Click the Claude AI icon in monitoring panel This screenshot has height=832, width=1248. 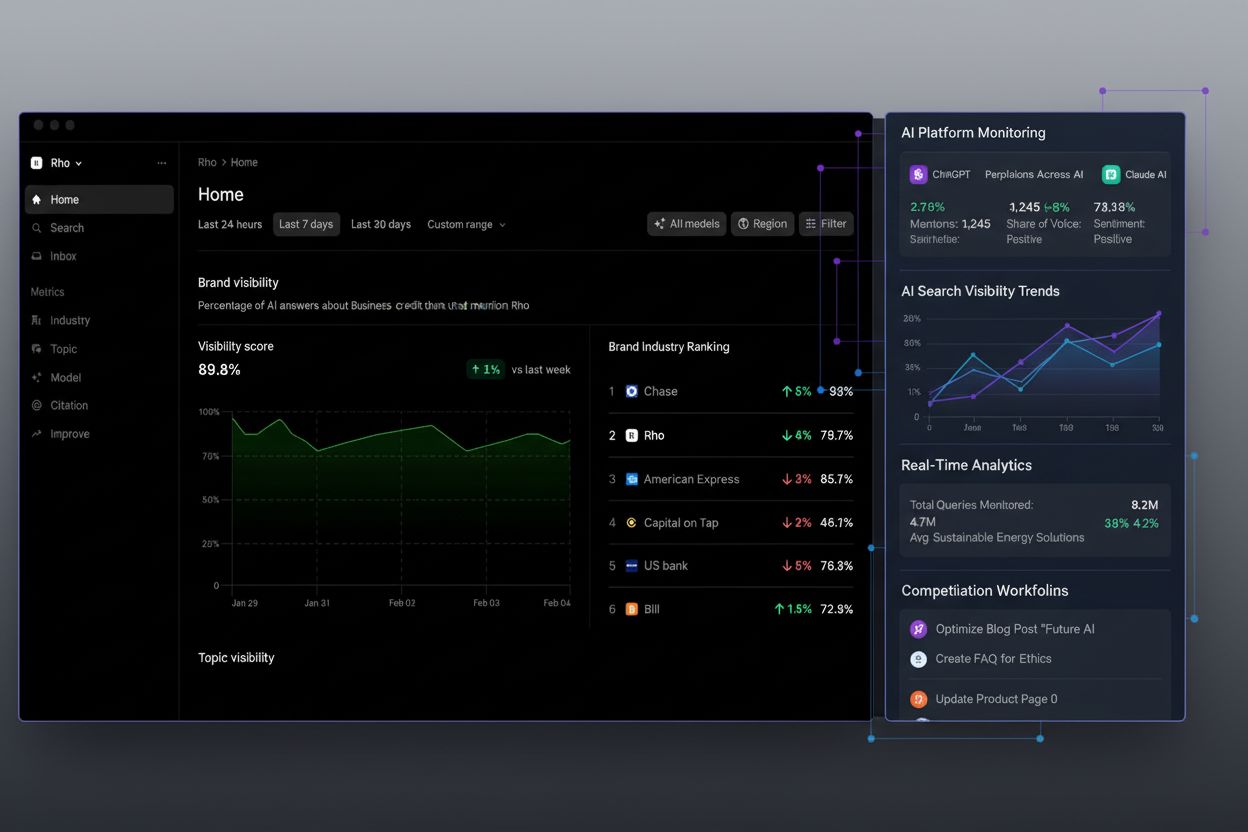pyautogui.click(x=1110, y=174)
